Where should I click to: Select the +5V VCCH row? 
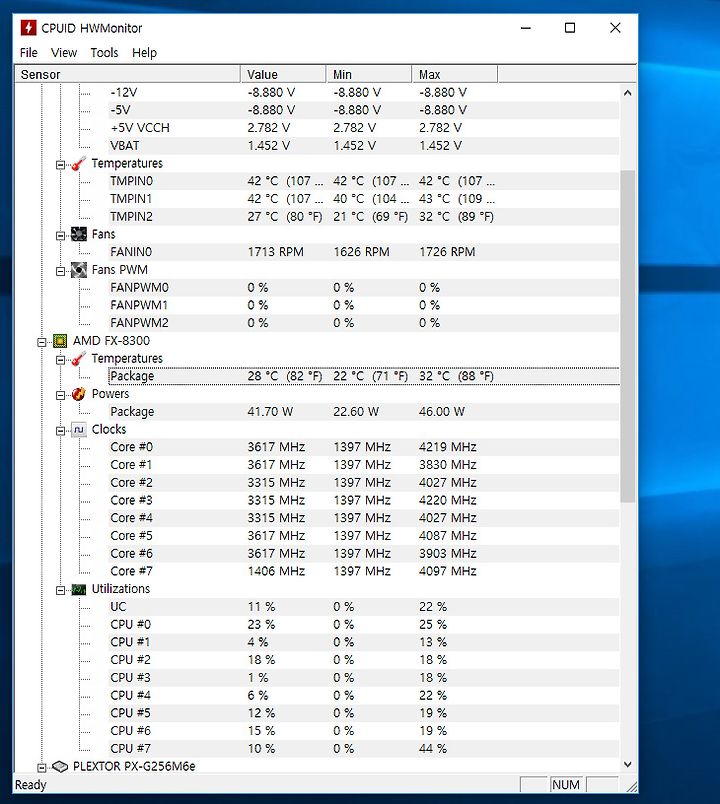[363, 128]
